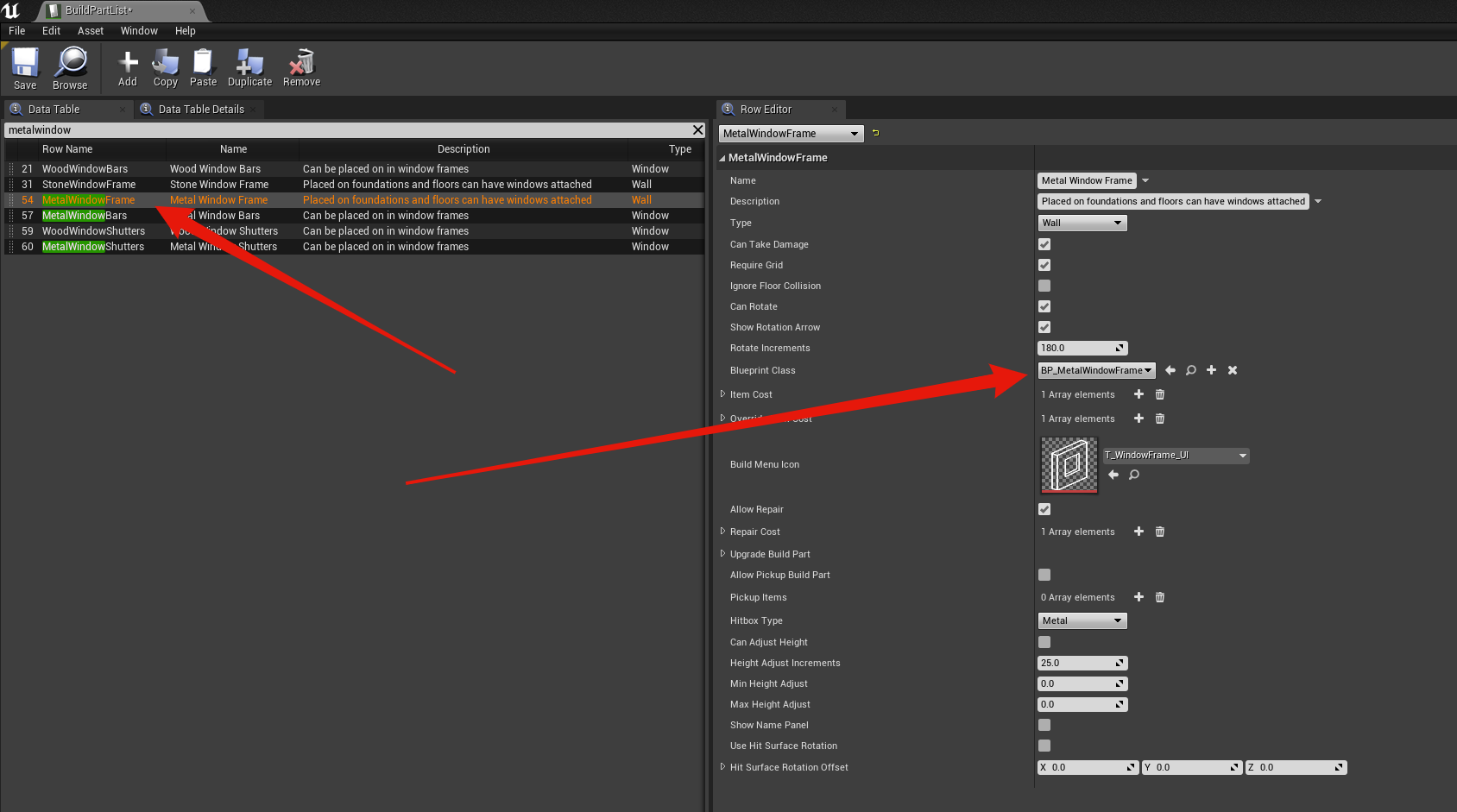
Task: Browse to BP_MetalWindowFrame using magnifier icon
Action: click(x=1191, y=370)
